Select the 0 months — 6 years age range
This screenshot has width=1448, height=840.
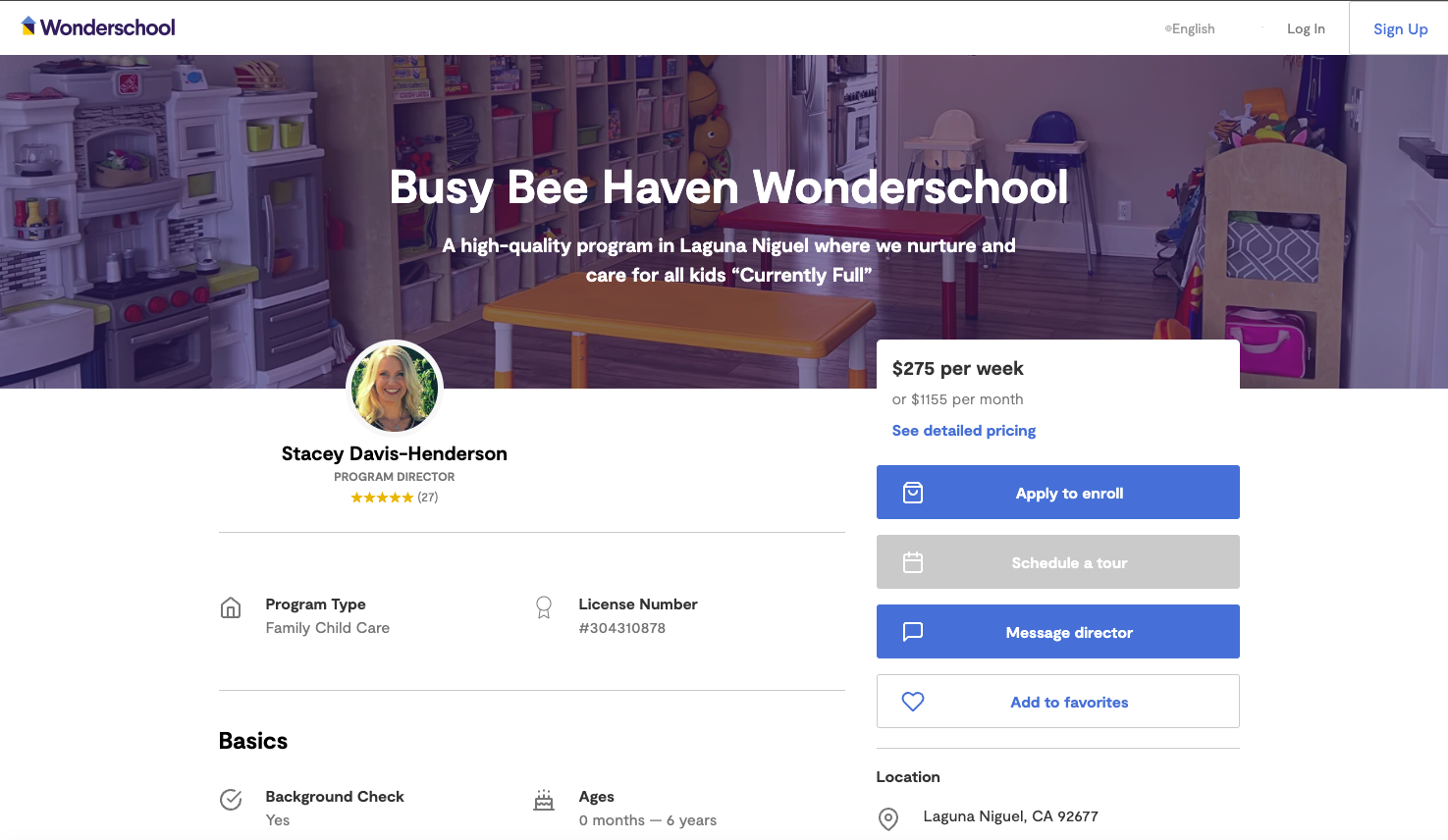[x=648, y=820]
